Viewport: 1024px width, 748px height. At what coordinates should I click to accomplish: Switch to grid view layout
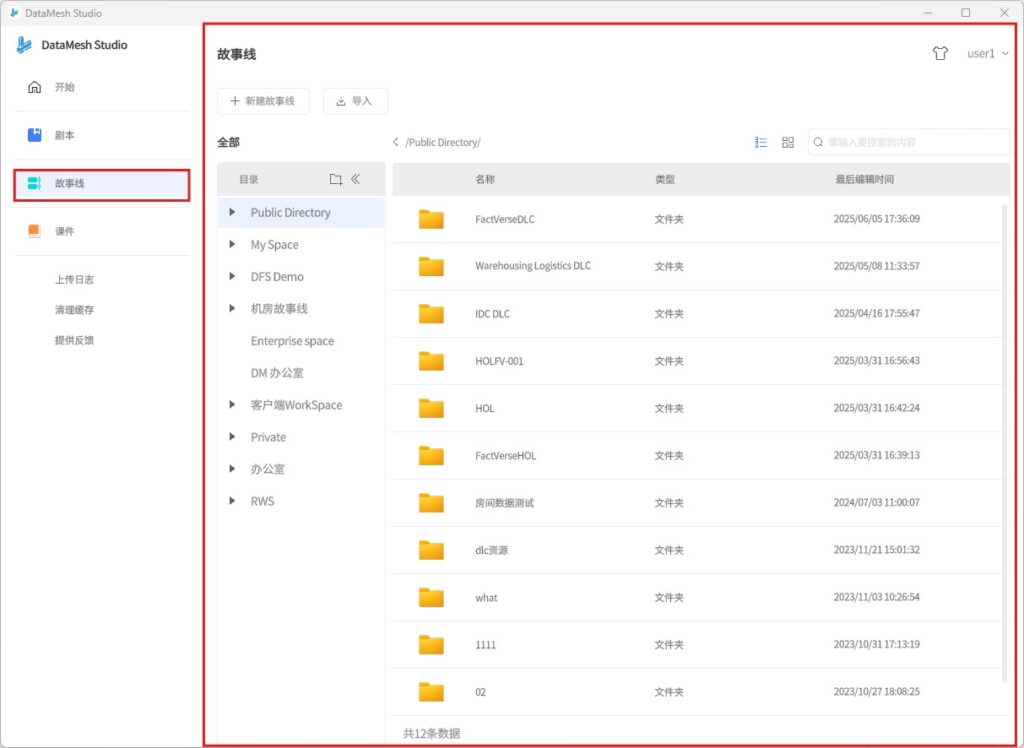pyautogui.click(x=788, y=143)
